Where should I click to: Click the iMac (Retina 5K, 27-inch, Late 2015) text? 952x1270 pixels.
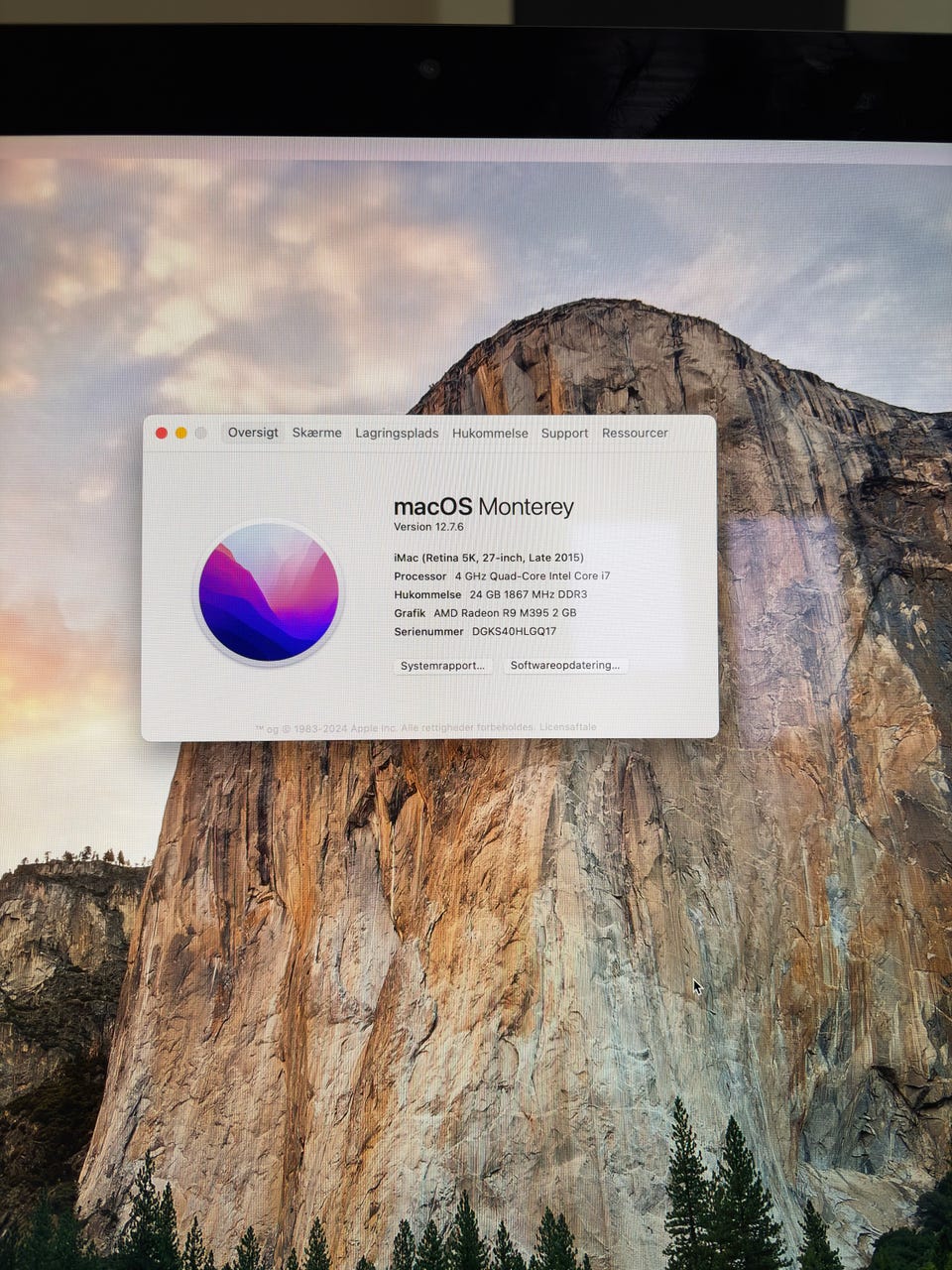(x=489, y=558)
